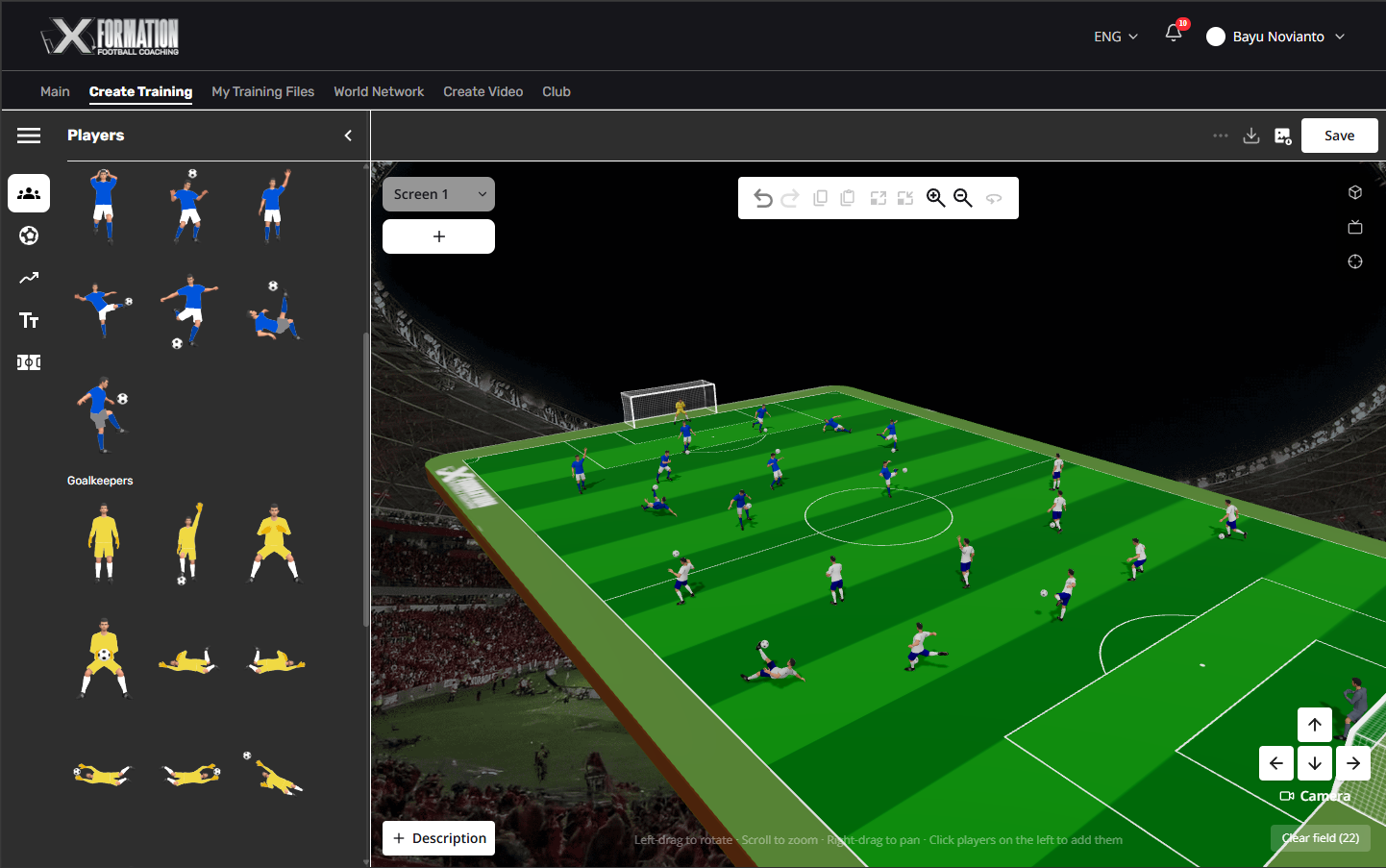Image resolution: width=1386 pixels, height=868 pixels.
Task: Clear the field of 22 objects
Action: 1321,838
